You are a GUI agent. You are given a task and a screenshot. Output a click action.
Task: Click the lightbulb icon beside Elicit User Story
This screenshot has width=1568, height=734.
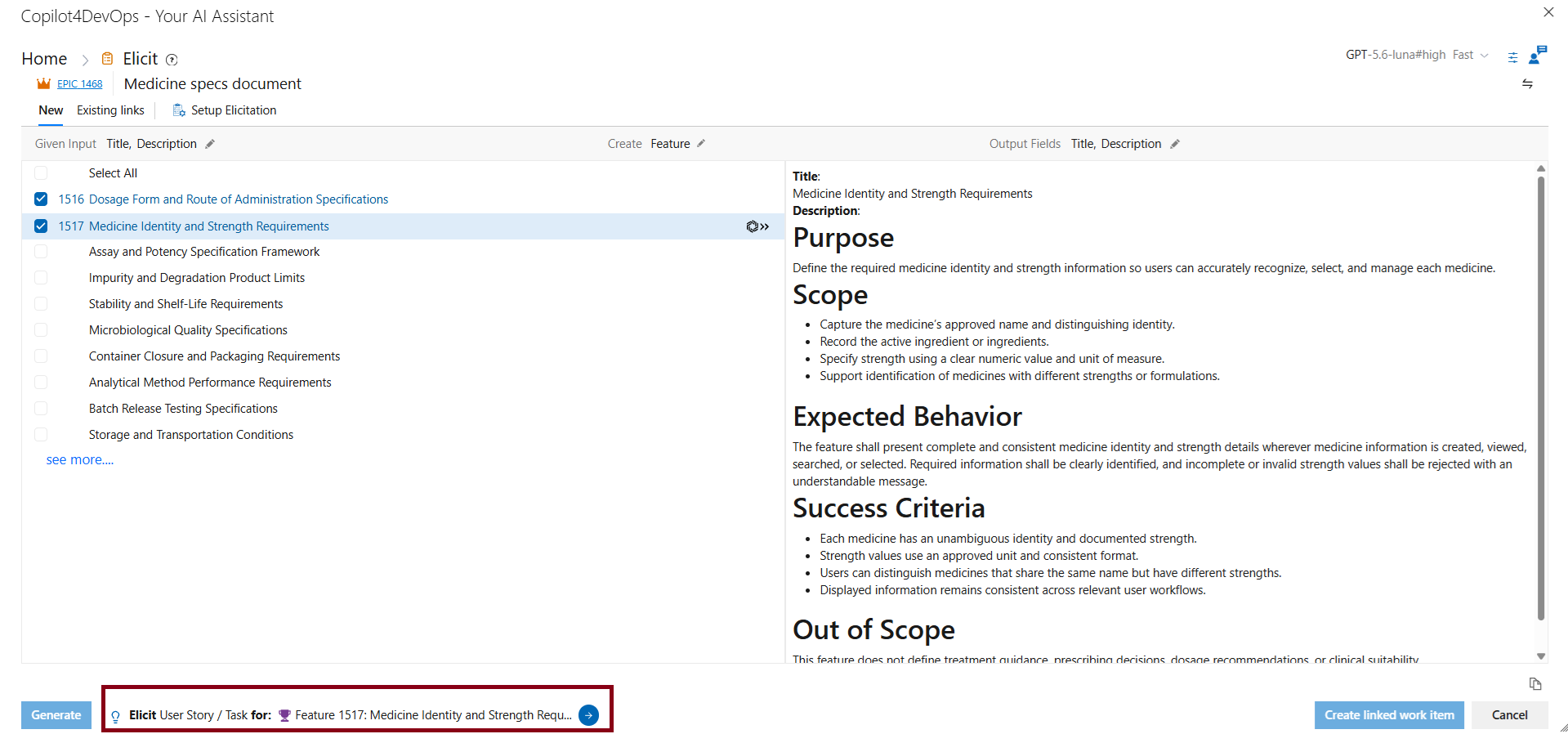point(116,716)
